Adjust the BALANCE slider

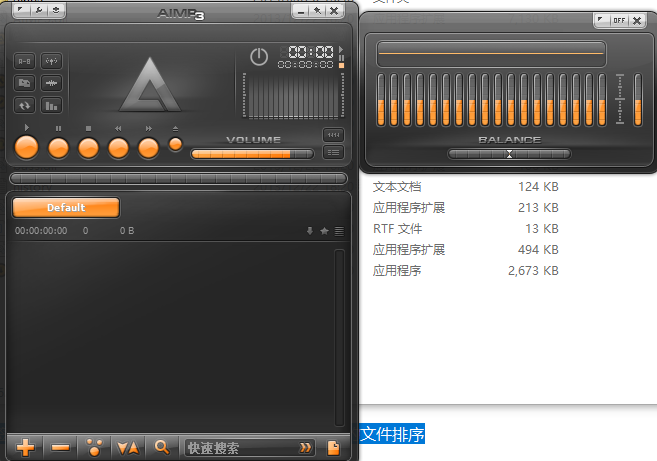click(509, 154)
